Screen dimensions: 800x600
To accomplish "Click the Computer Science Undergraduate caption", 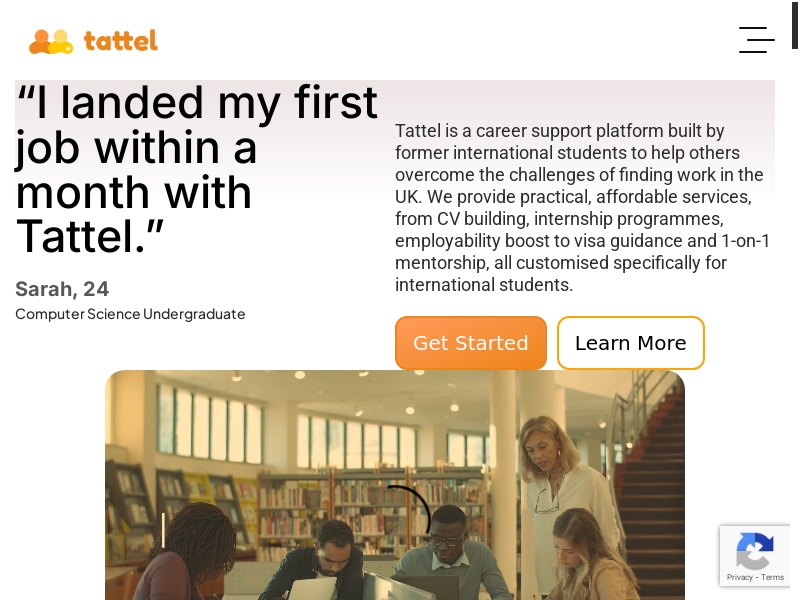I will point(130,314).
